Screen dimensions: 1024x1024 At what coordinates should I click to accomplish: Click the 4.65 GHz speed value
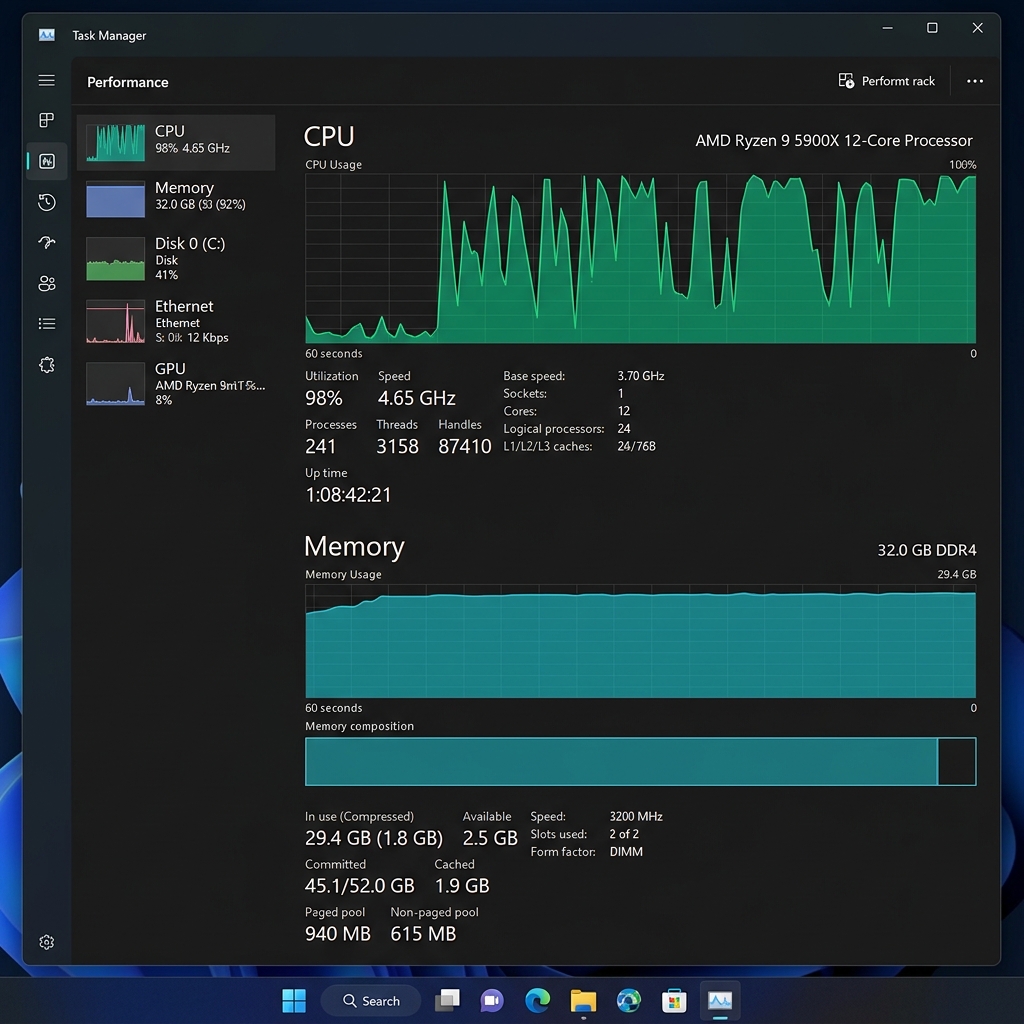point(416,398)
